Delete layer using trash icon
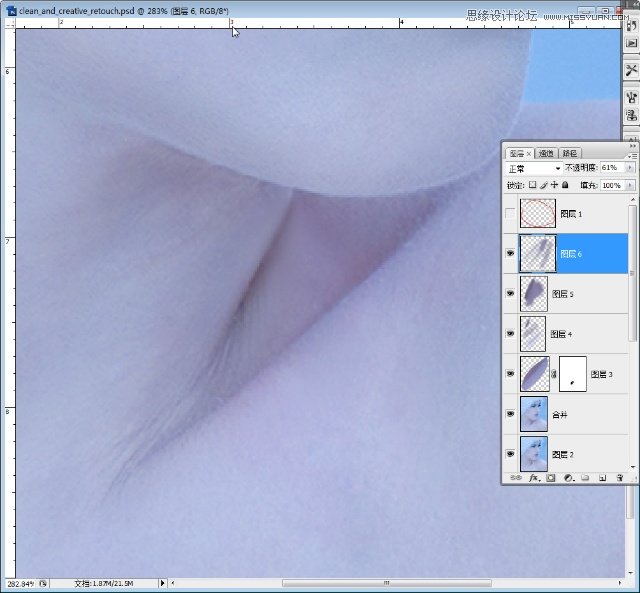 (620, 478)
